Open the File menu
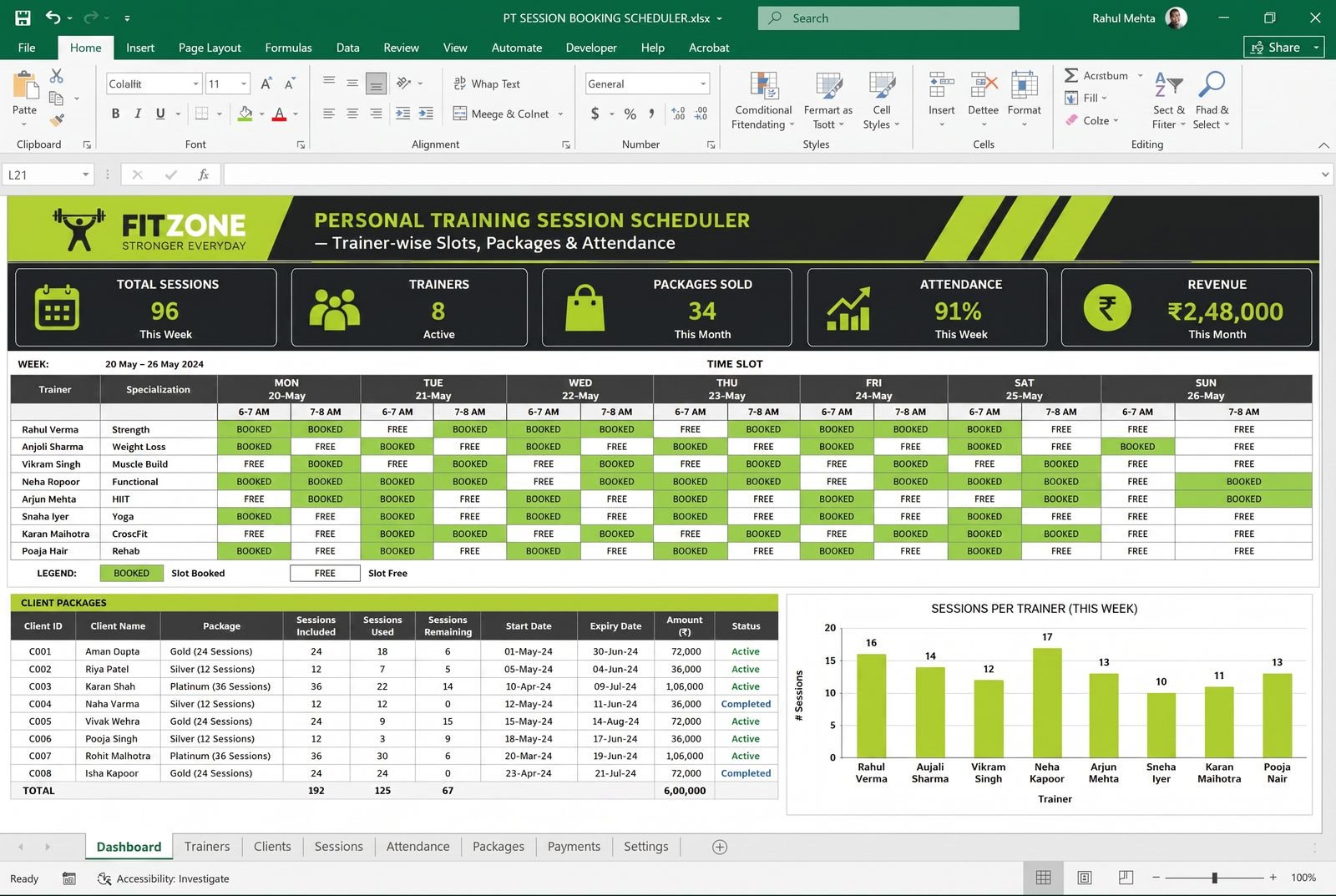This screenshot has height=896, width=1336. (27, 48)
